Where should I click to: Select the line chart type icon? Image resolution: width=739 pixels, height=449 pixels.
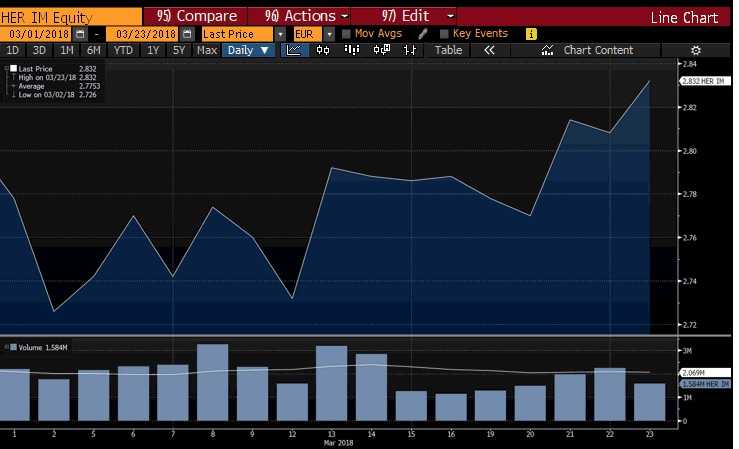pyautogui.click(x=294, y=50)
